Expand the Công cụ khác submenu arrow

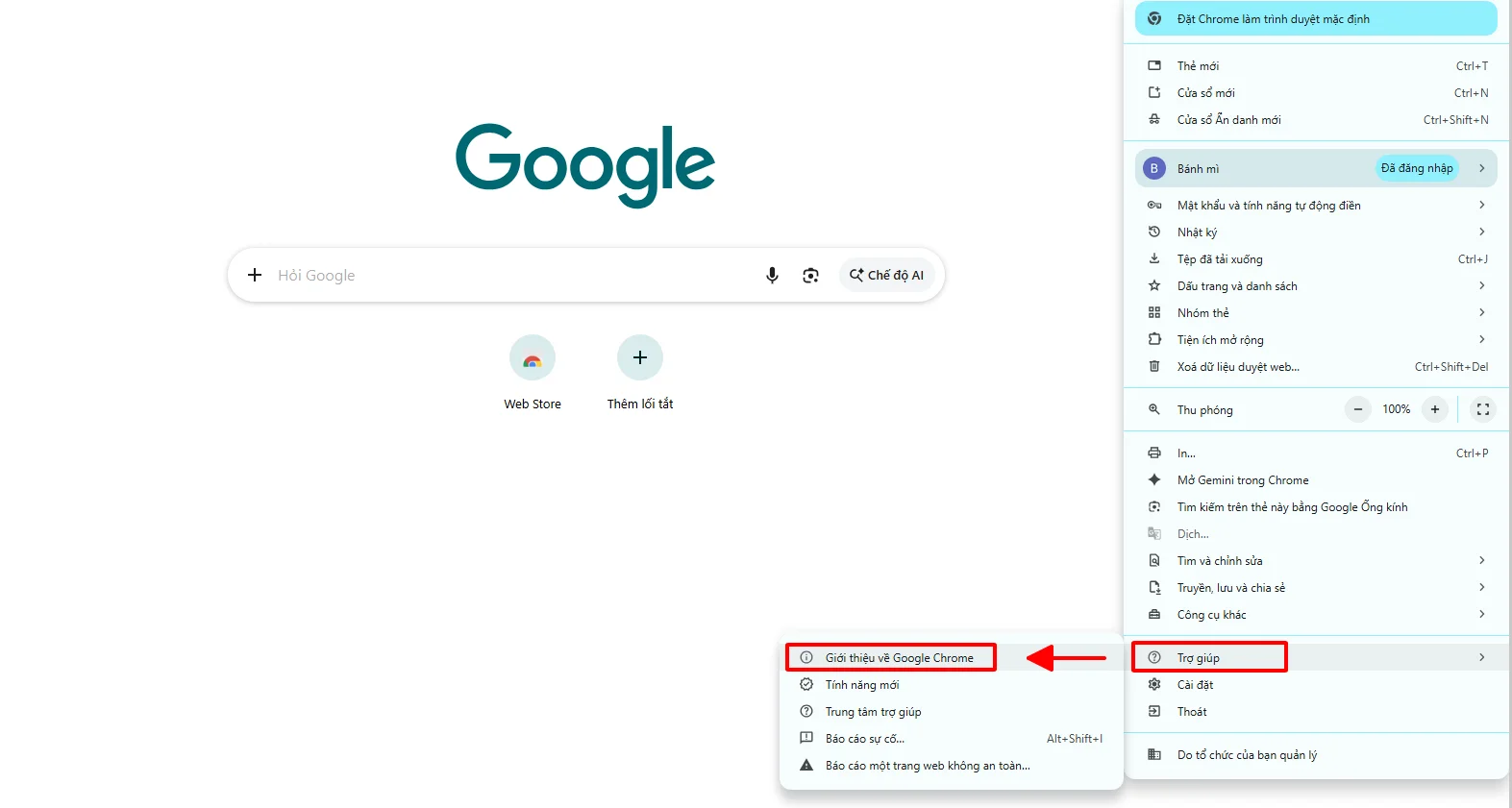tap(1482, 614)
